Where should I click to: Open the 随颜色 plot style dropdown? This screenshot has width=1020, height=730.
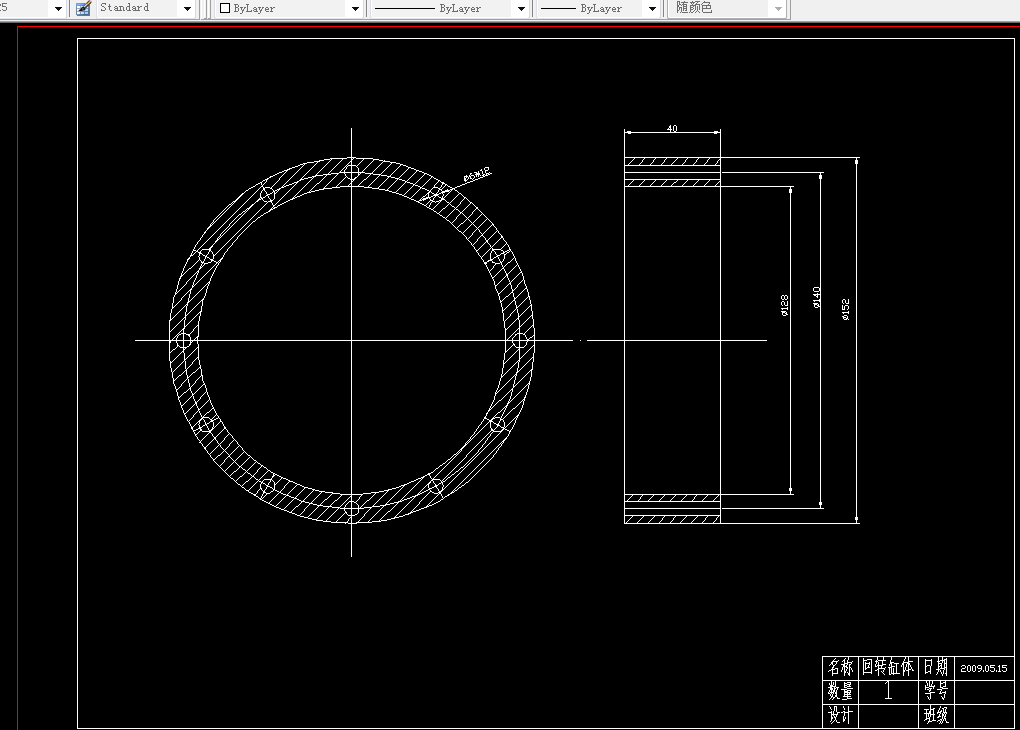pyautogui.click(x=778, y=8)
